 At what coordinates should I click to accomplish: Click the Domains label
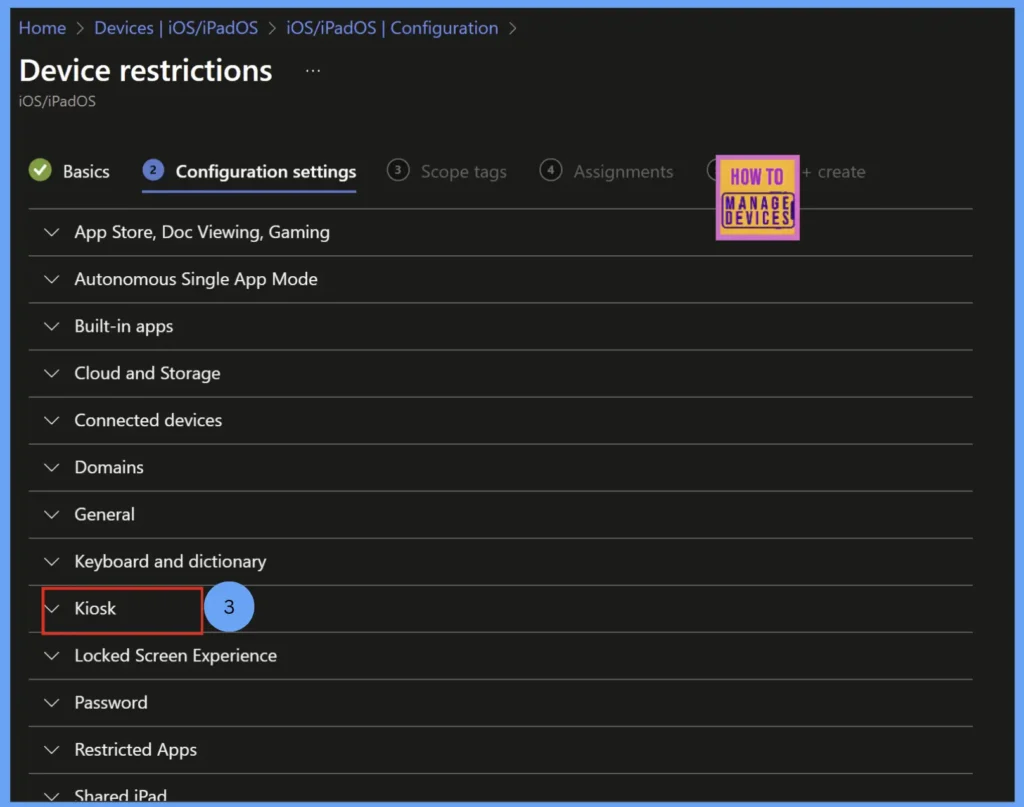click(x=109, y=467)
